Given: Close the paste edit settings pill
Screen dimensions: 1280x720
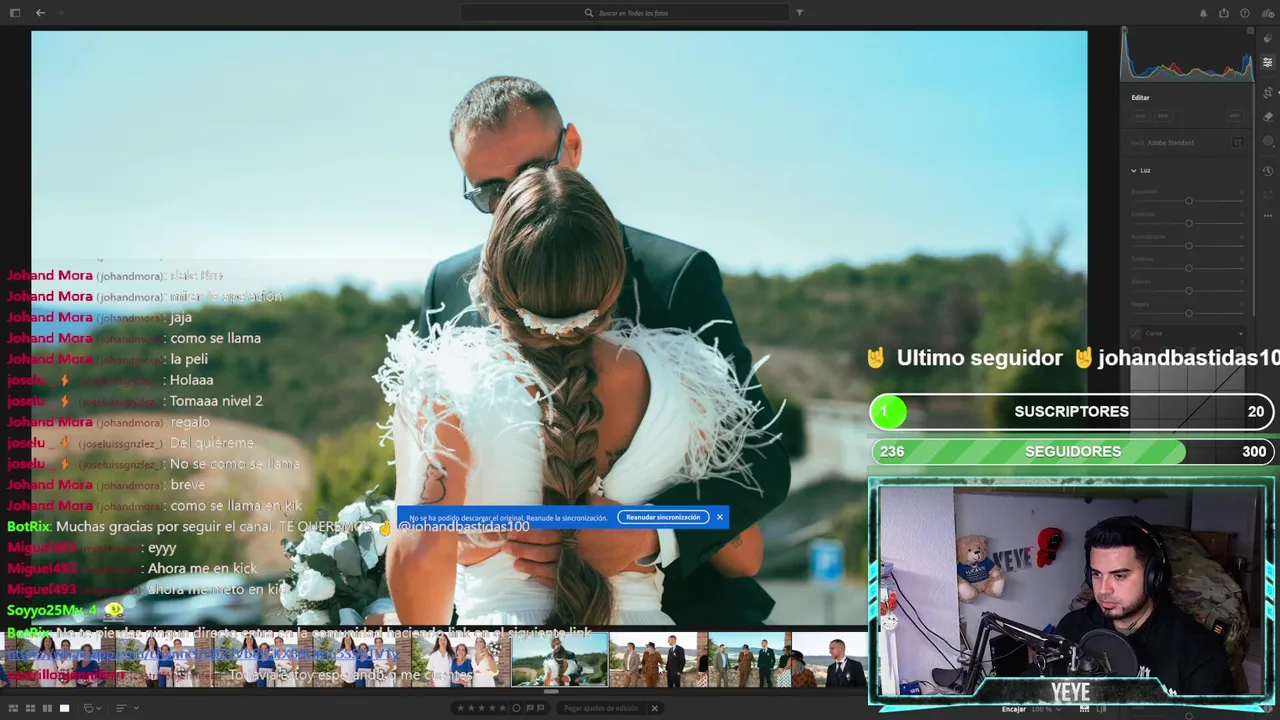Looking at the screenshot, I should [654, 708].
